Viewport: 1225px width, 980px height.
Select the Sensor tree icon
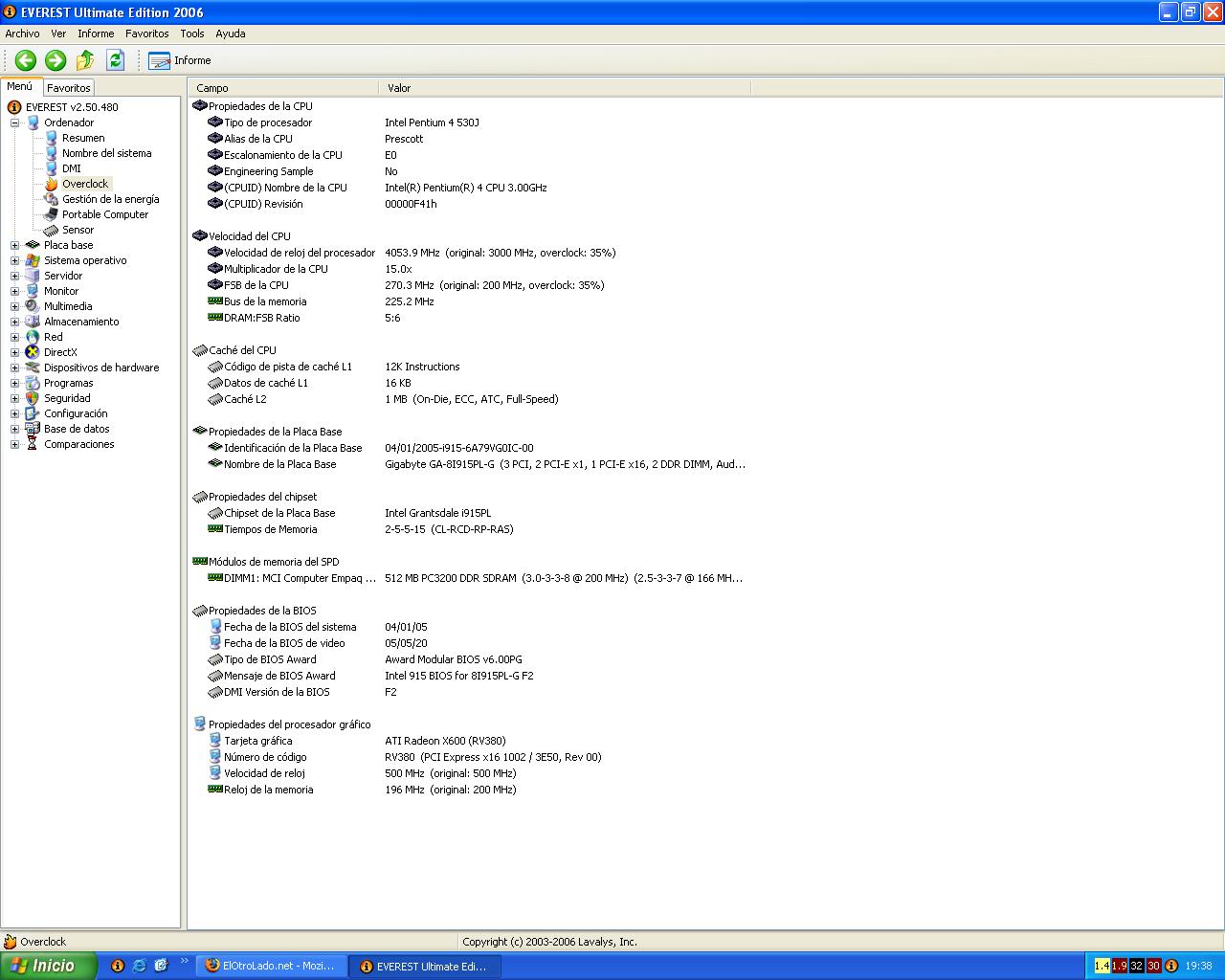click(52, 230)
